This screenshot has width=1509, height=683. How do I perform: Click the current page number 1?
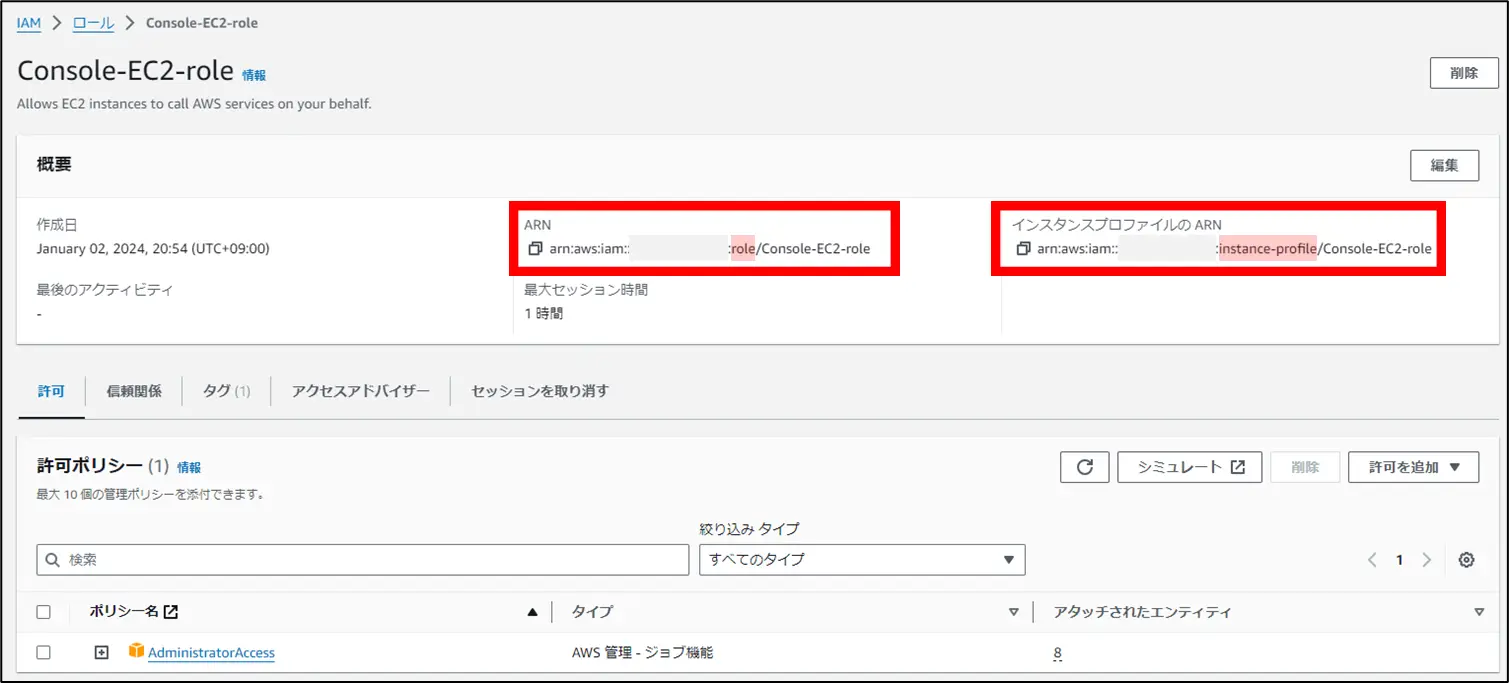coord(1400,560)
